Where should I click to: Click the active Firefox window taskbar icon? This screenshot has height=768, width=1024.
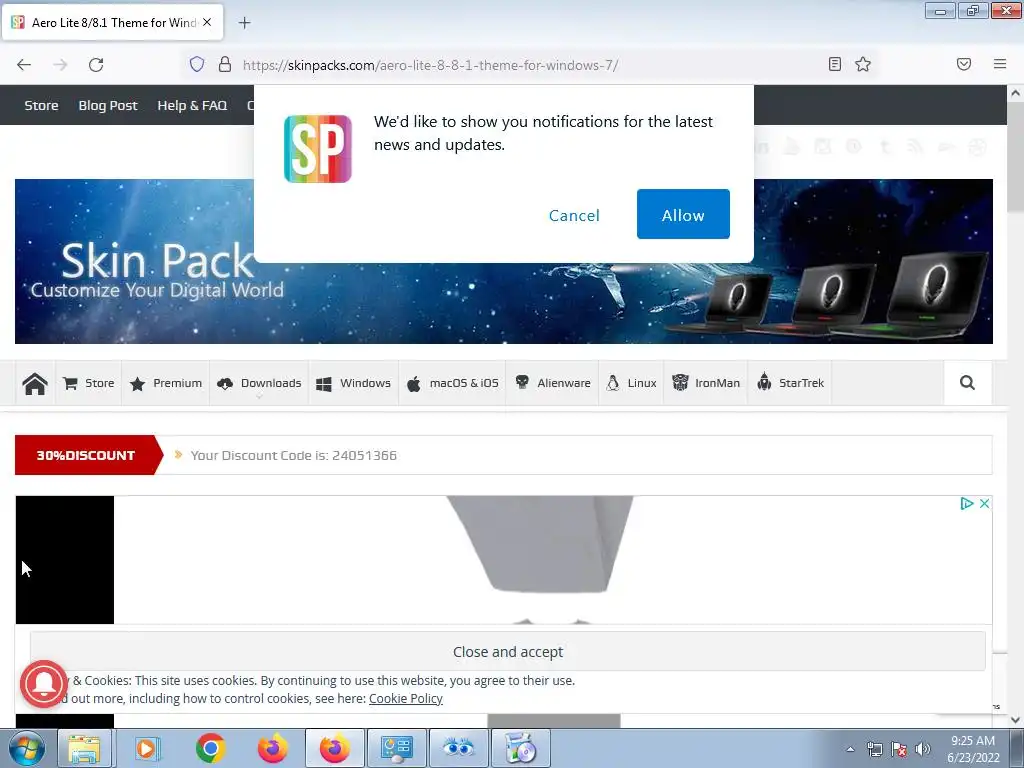[x=334, y=748]
